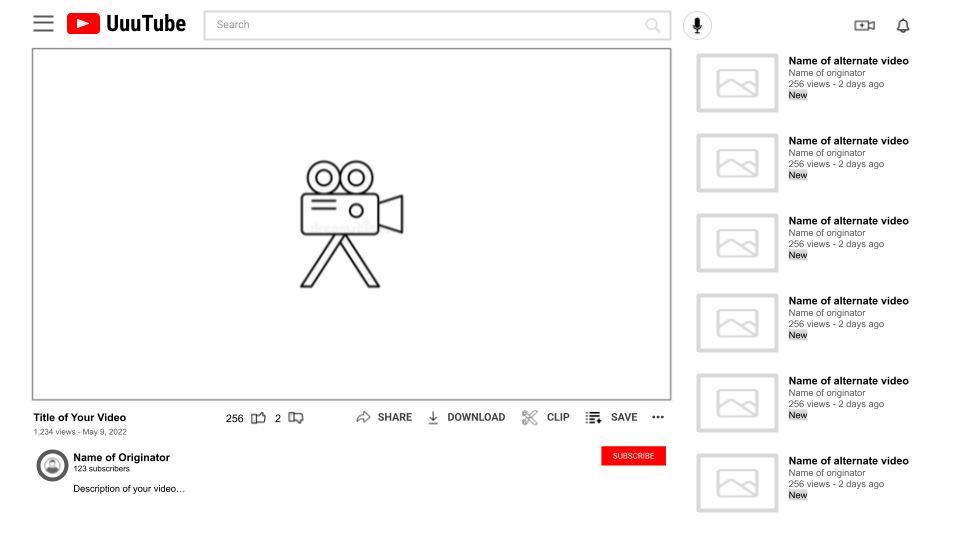Dislike the video with thumbs down
The image size is (960, 540).
pos(296,418)
